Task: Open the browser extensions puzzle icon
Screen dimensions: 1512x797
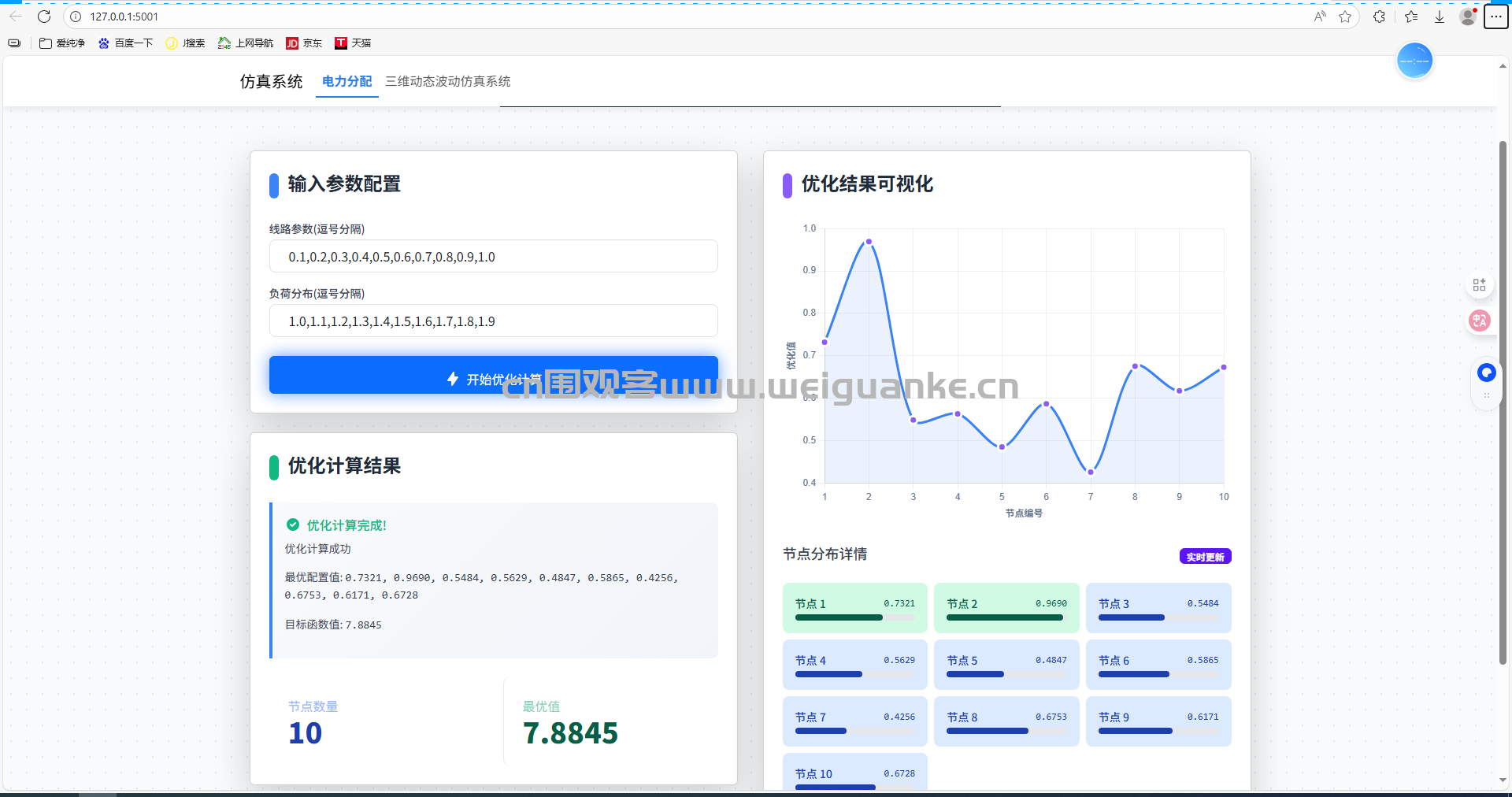Action: [1379, 17]
